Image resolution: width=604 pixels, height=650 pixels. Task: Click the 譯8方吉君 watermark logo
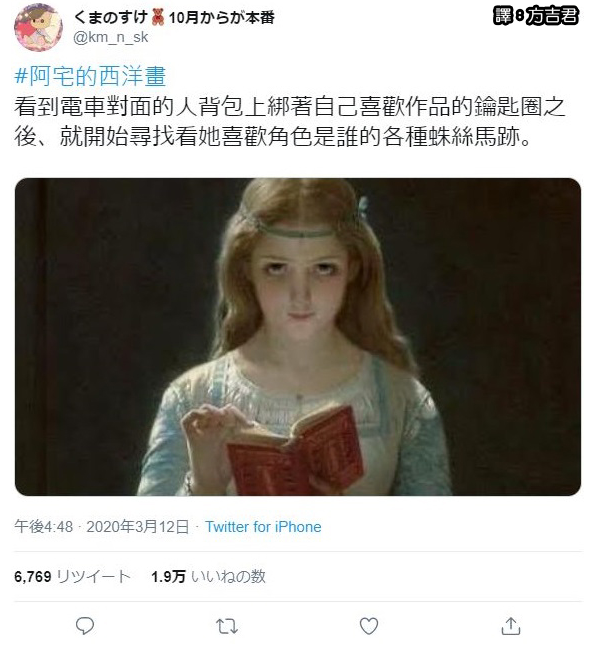(536, 16)
